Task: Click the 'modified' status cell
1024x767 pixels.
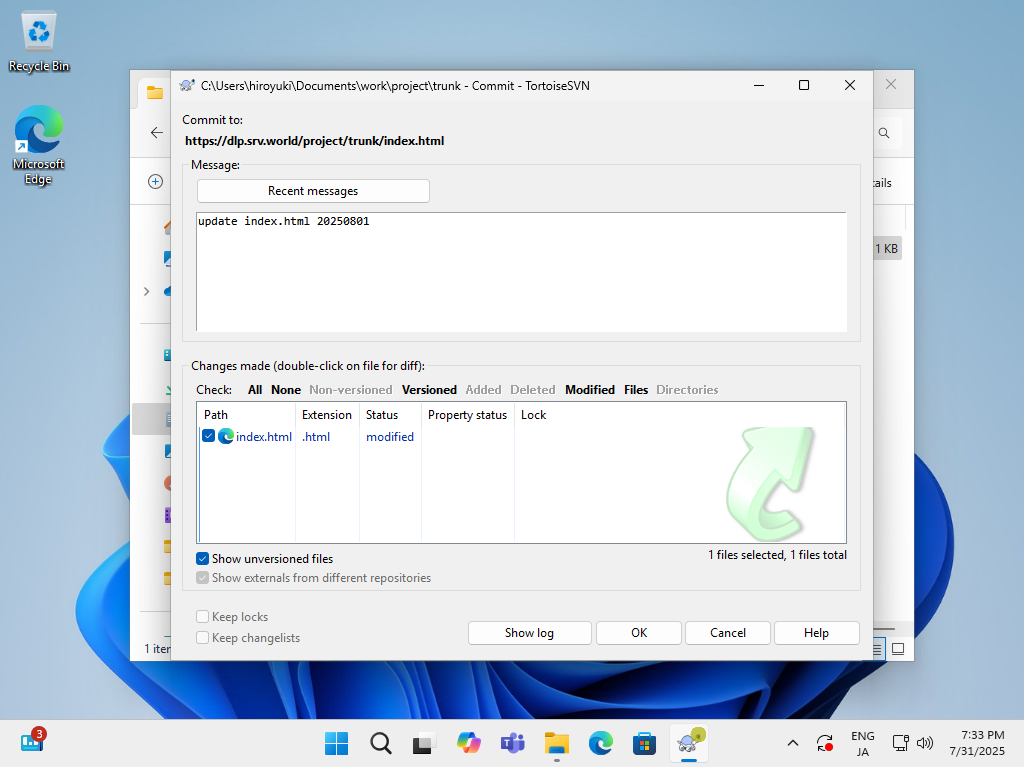Action: point(390,436)
